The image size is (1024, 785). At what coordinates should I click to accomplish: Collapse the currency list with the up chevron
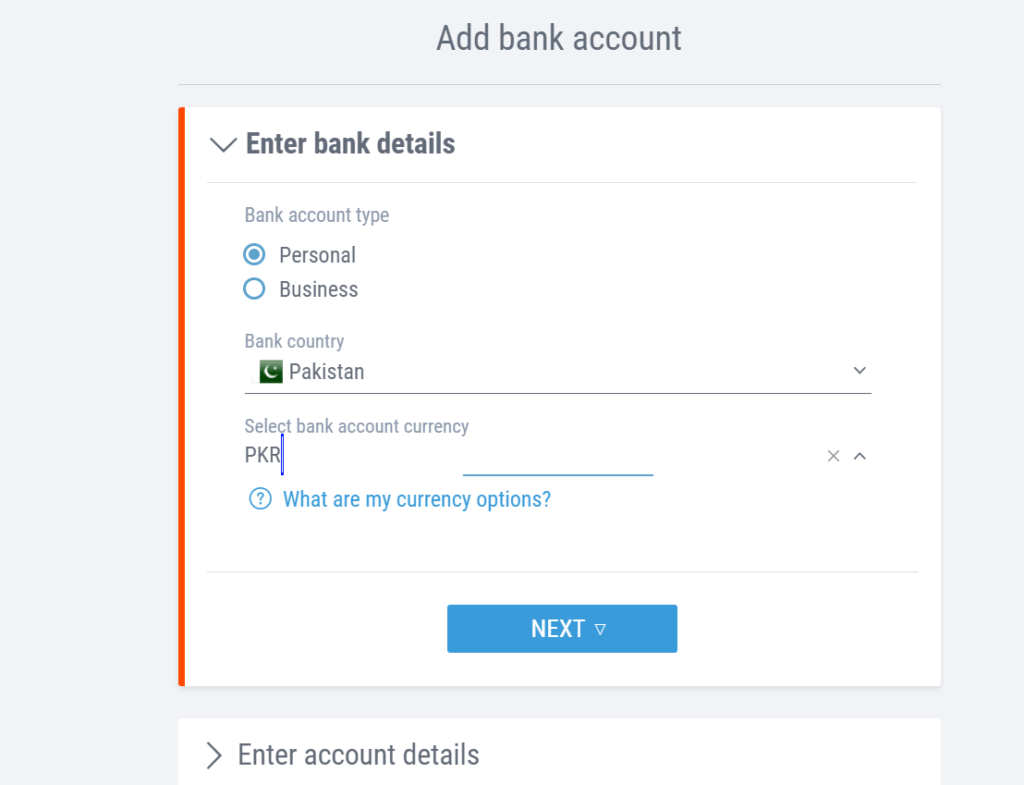point(859,456)
